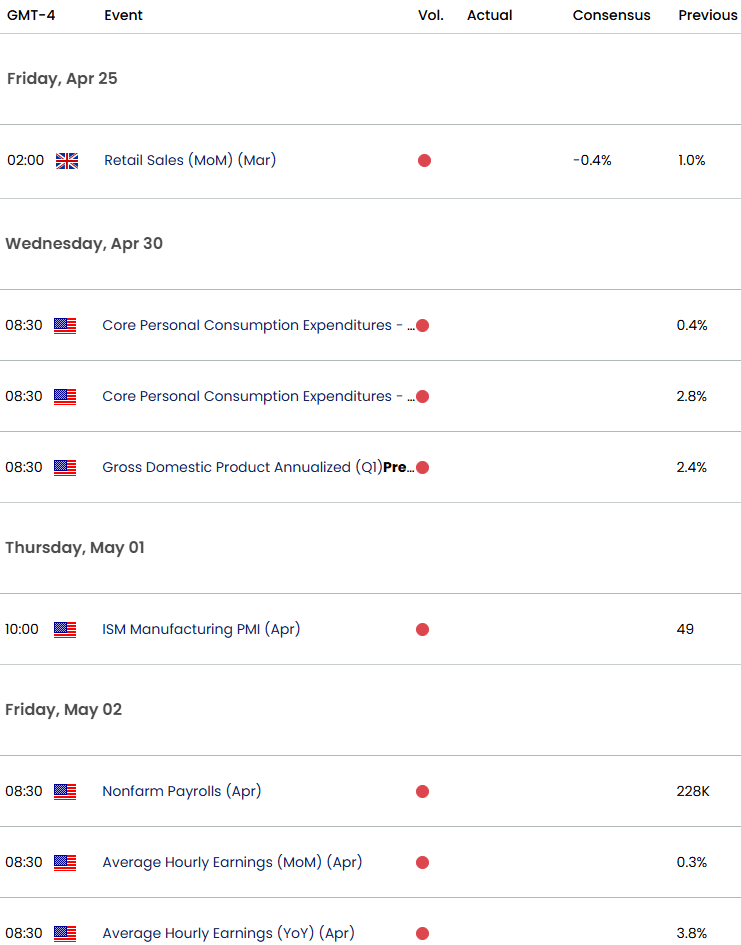
Task: Click the volatility dot for ISM Manufacturing PMI
Action: (x=422, y=629)
